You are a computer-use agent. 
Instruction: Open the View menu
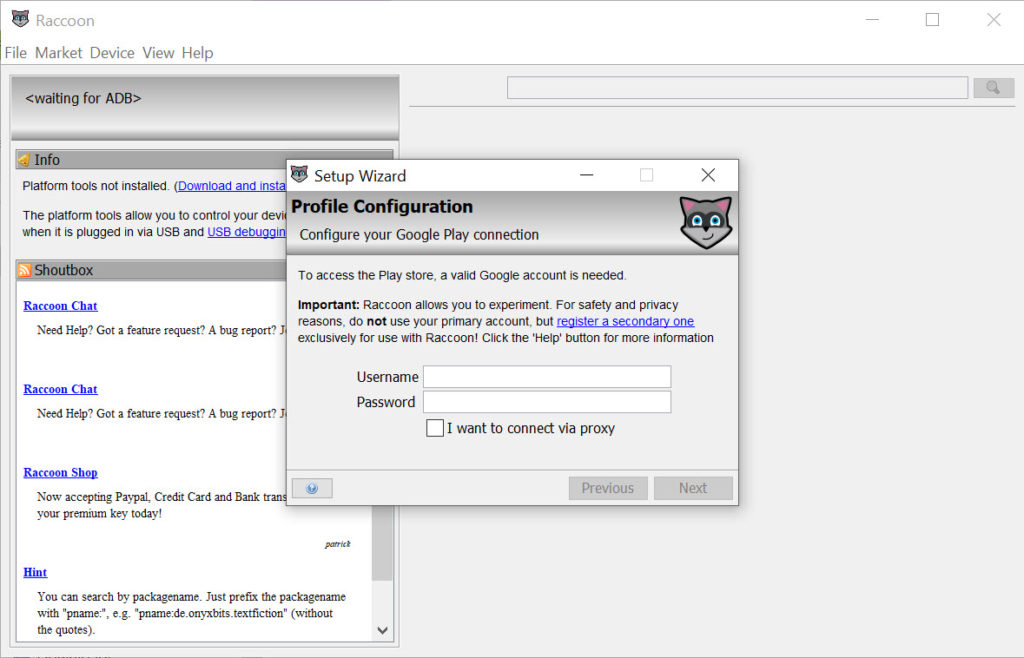(158, 53)
